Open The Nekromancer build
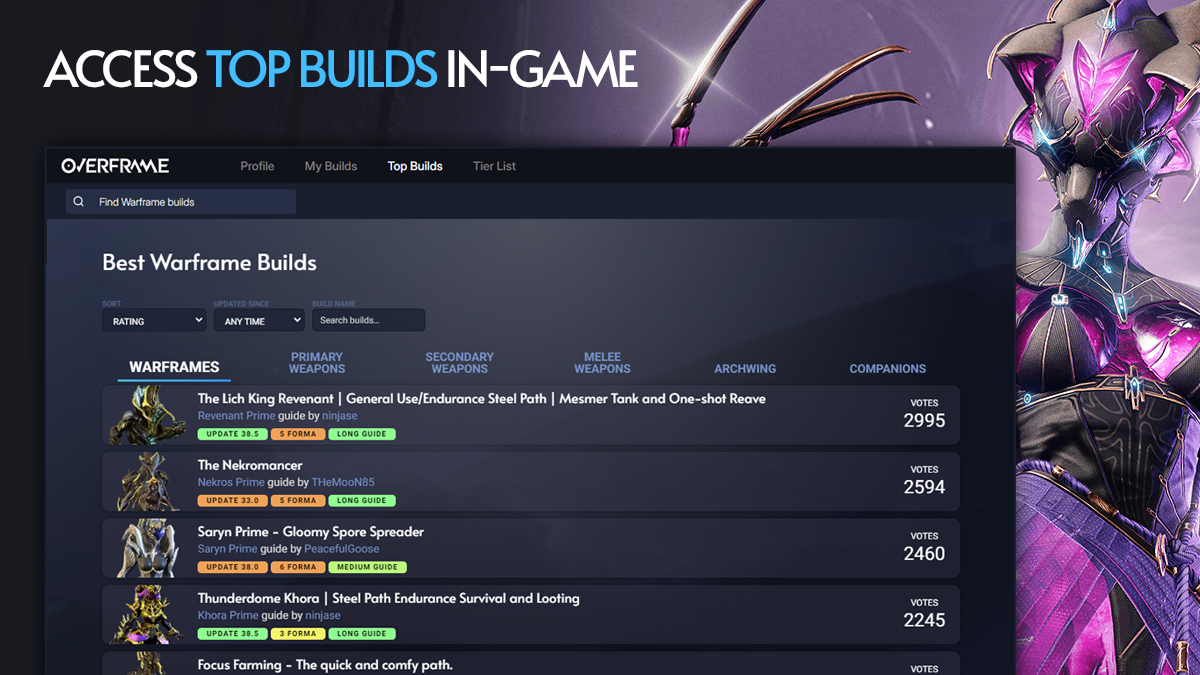The image size is (1200, 675). [x=250, y=465]
